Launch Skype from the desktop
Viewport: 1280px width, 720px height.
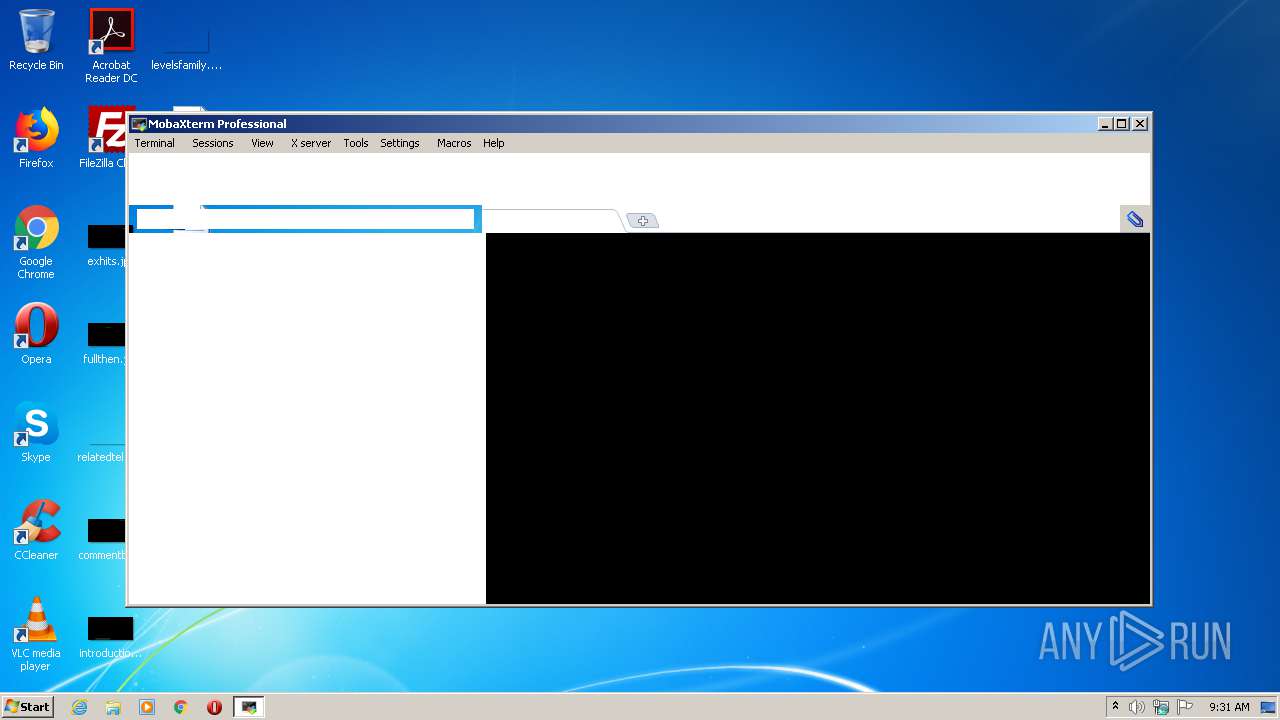click(36, 432)
